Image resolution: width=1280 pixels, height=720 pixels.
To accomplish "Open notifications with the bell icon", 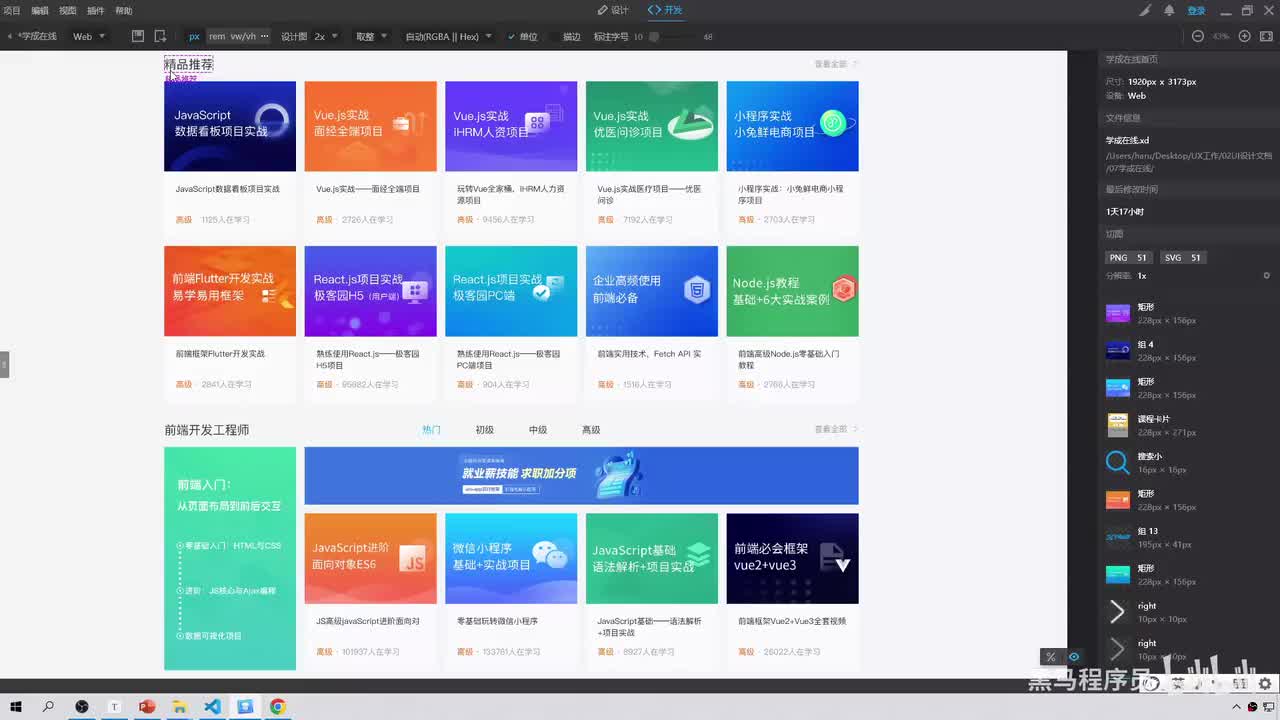I will pos(1169,10).
